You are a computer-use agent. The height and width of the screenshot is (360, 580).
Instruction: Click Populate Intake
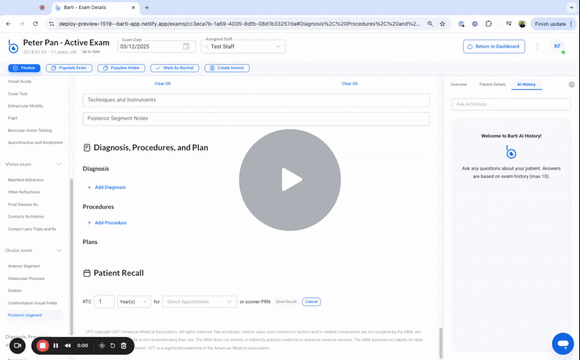[121, 68]
